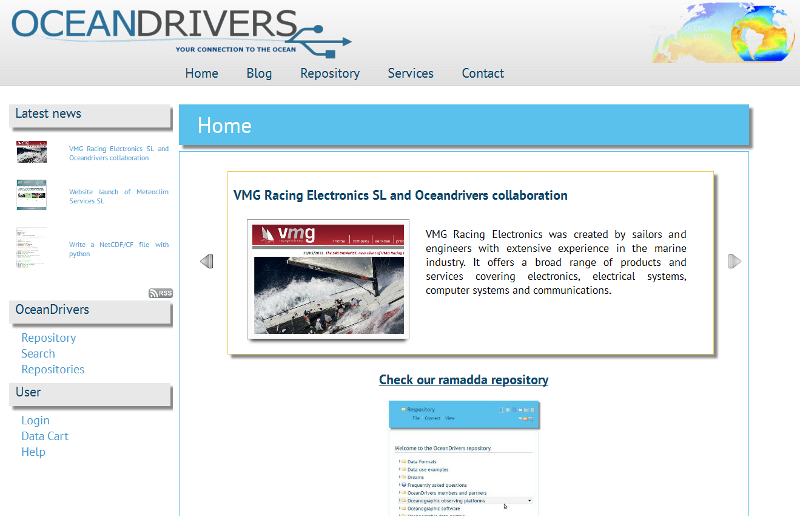The height and width of the screenshot is (516, 800).
Task: Click the globe ocean map image
Action: click(x=723, y=33)
